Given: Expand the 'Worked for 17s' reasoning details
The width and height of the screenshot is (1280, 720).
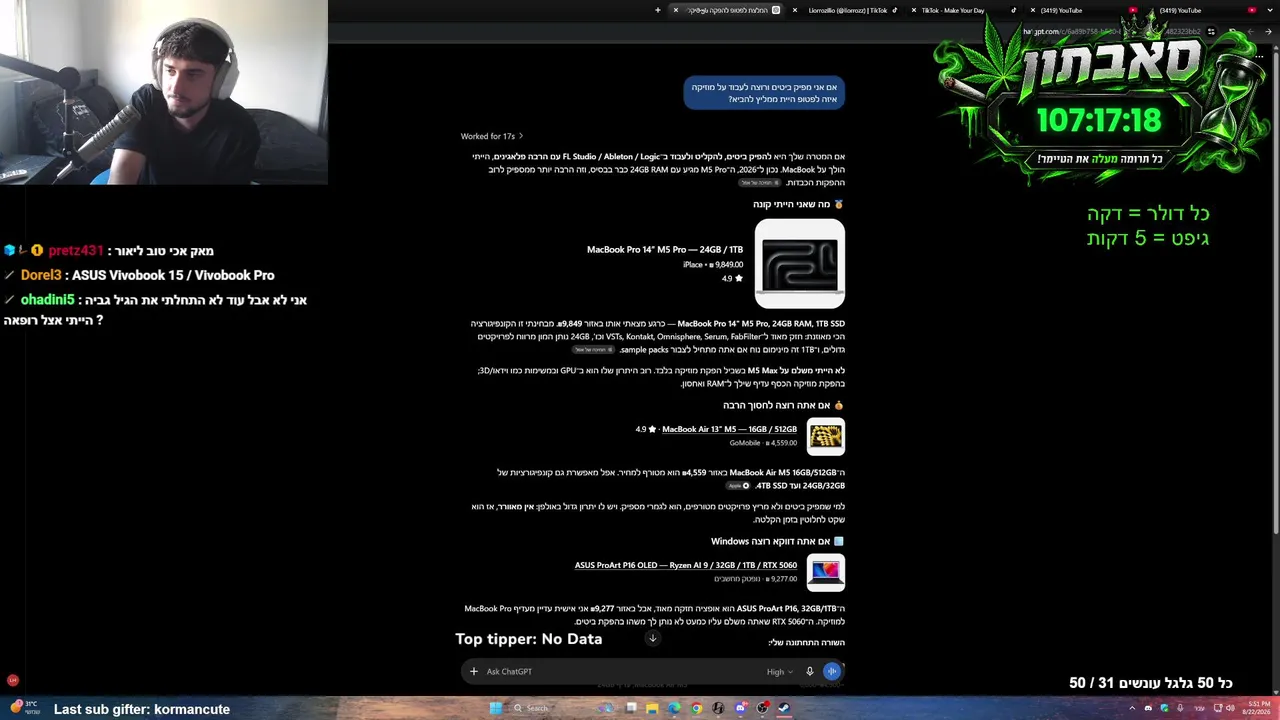Looking at the screenshot, I should pos(491,136).
